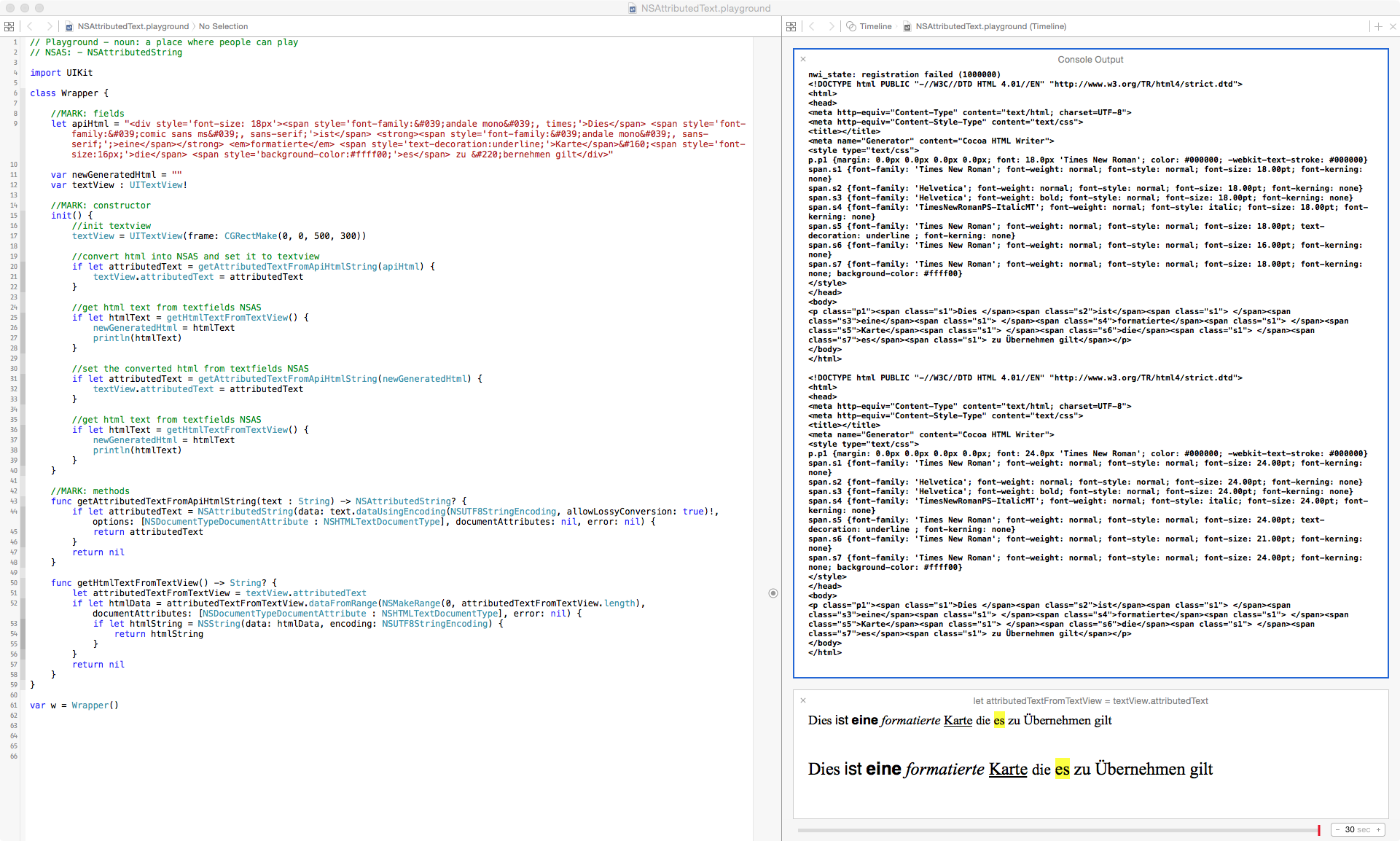
Task: Close the Timeline assistant editor pane
Action: [x=1392, y=26]
